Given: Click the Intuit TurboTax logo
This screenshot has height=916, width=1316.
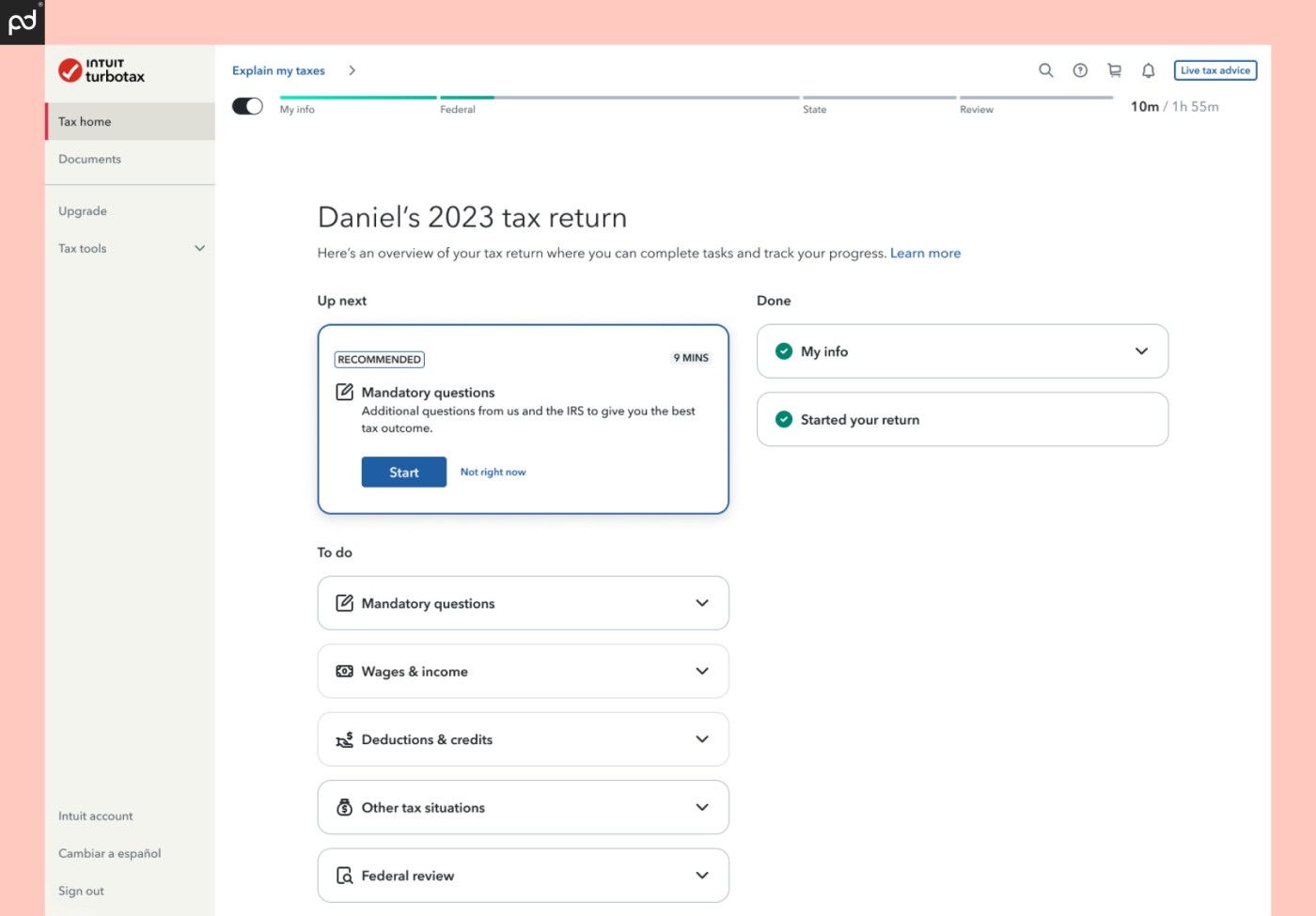Looking at the screenshot, I should coord(100,70).
